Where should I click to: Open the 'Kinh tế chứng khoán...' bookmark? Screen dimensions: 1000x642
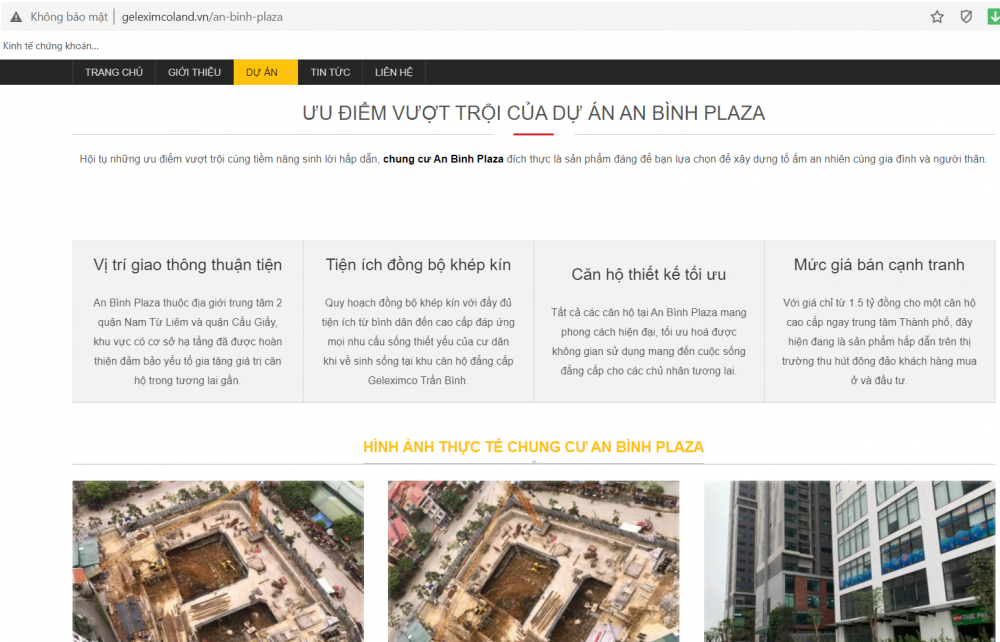[x=51, y=46]
